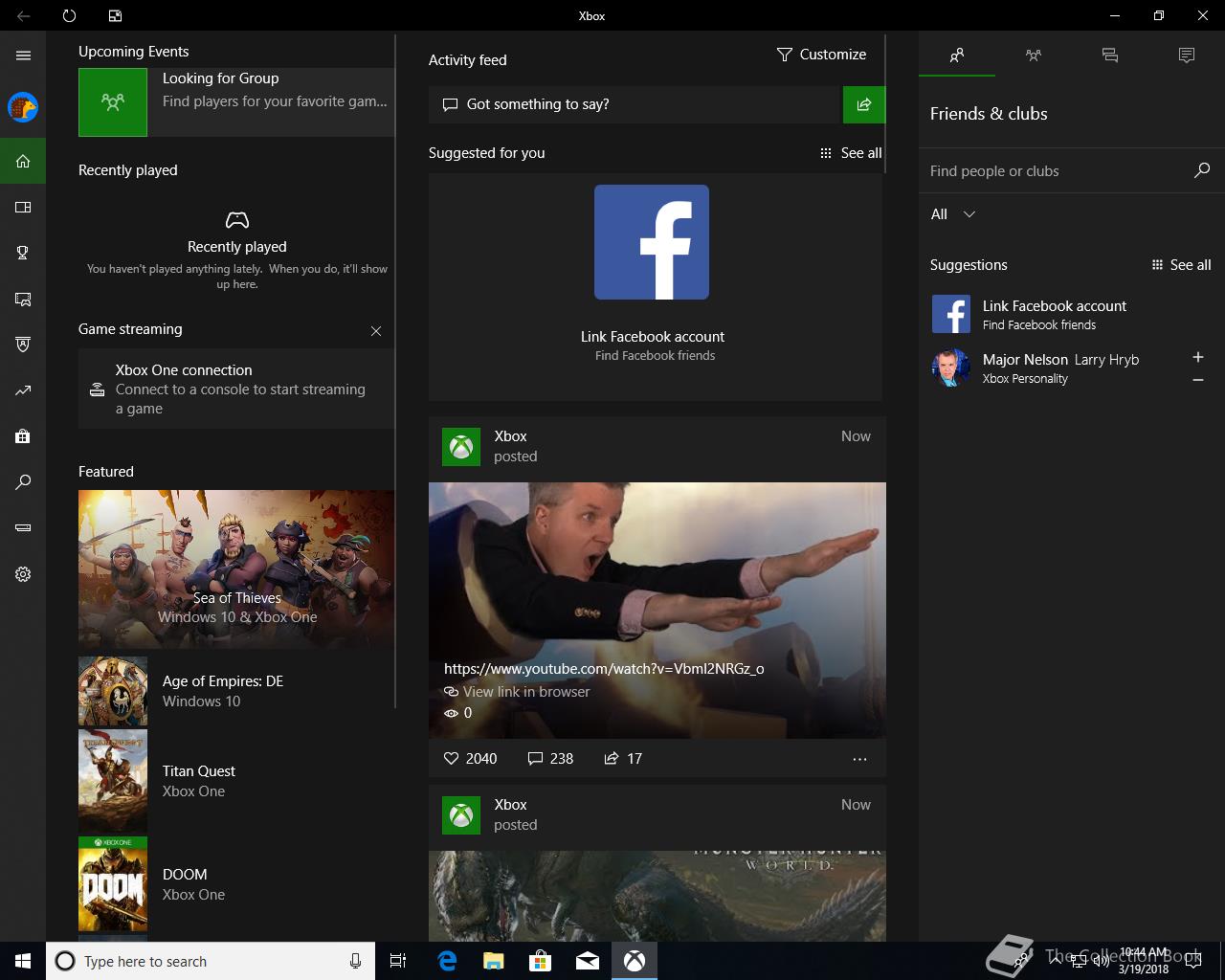Open comments on post with 238 comments
This screenshot has width=1225, height=980.
550,758
